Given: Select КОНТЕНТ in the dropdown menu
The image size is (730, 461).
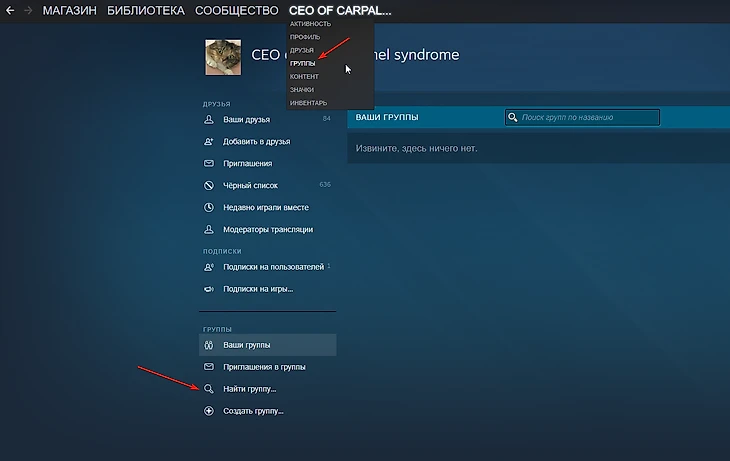Looking at the screenshot, I should point(304,76).
